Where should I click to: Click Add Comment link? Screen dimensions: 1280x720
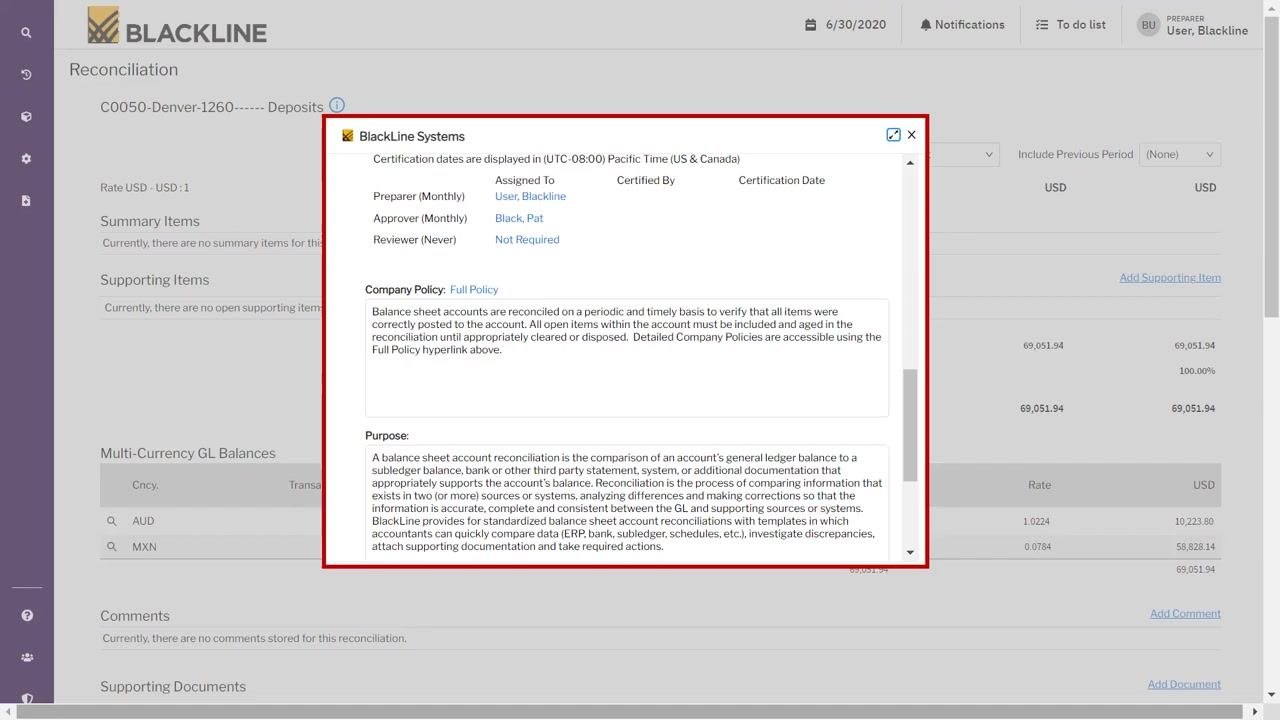click(x=1185, y=614)
